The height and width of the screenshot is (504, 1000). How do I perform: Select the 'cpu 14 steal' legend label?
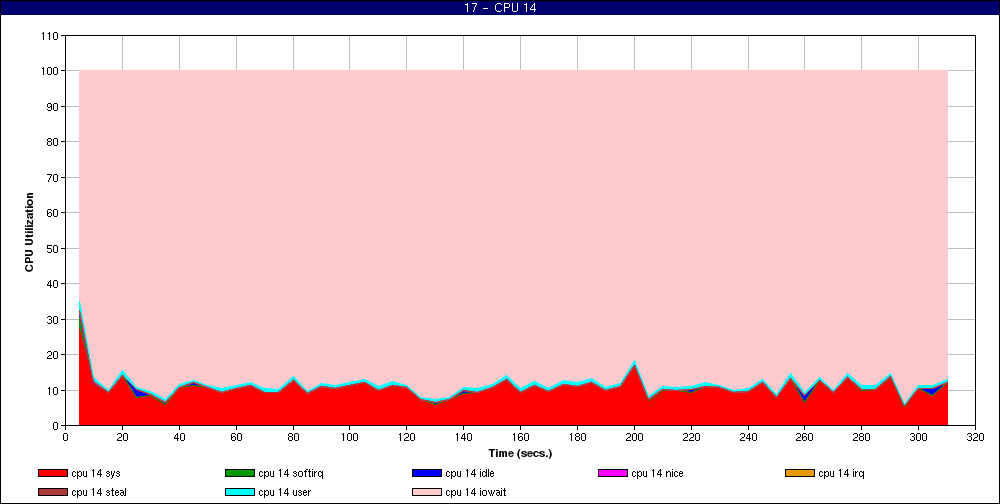coord(99,493)
